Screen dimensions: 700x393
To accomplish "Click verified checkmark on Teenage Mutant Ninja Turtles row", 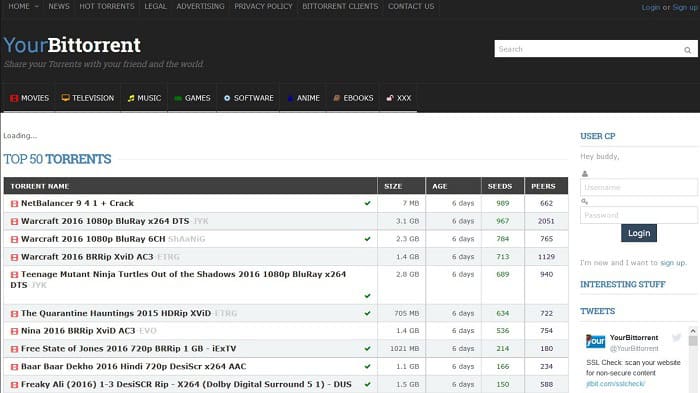I will click(x=367, y=296).
